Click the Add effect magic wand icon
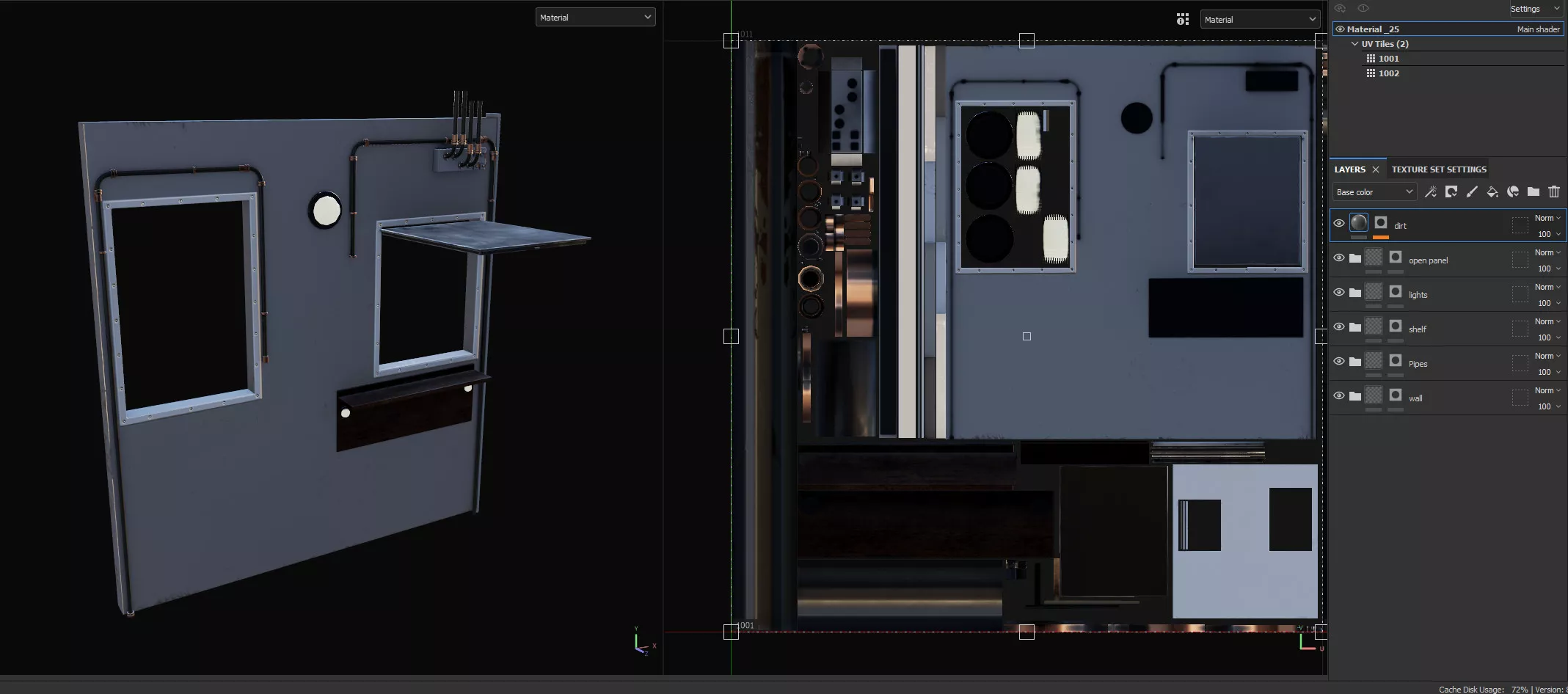 (1430, 192)
